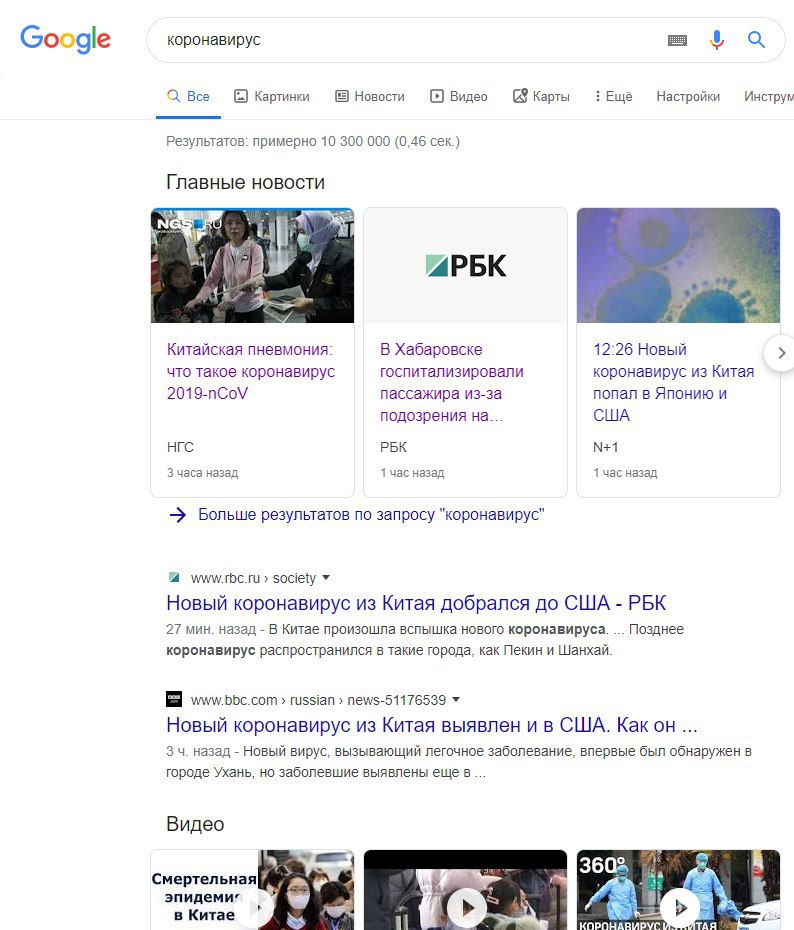The height and width of the screenshot is (930, 794).
Task: Click the arrow icon before Больше результатов
Action: 178,515
